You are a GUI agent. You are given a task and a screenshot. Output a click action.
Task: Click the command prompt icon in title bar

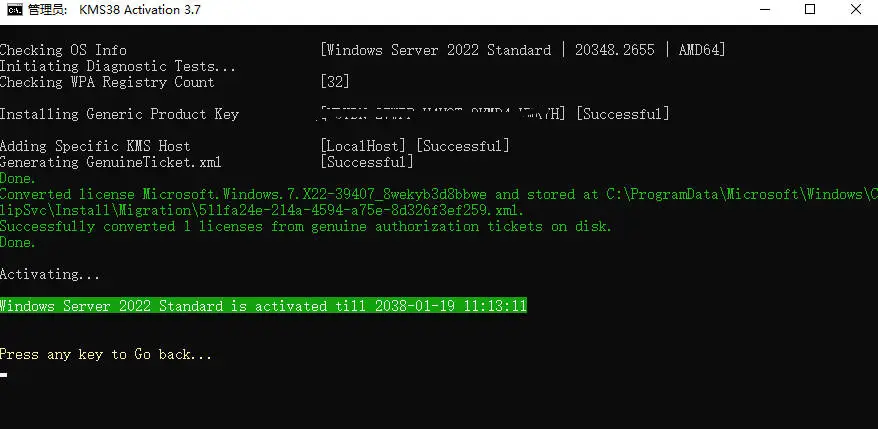click(x=15, y=10)
